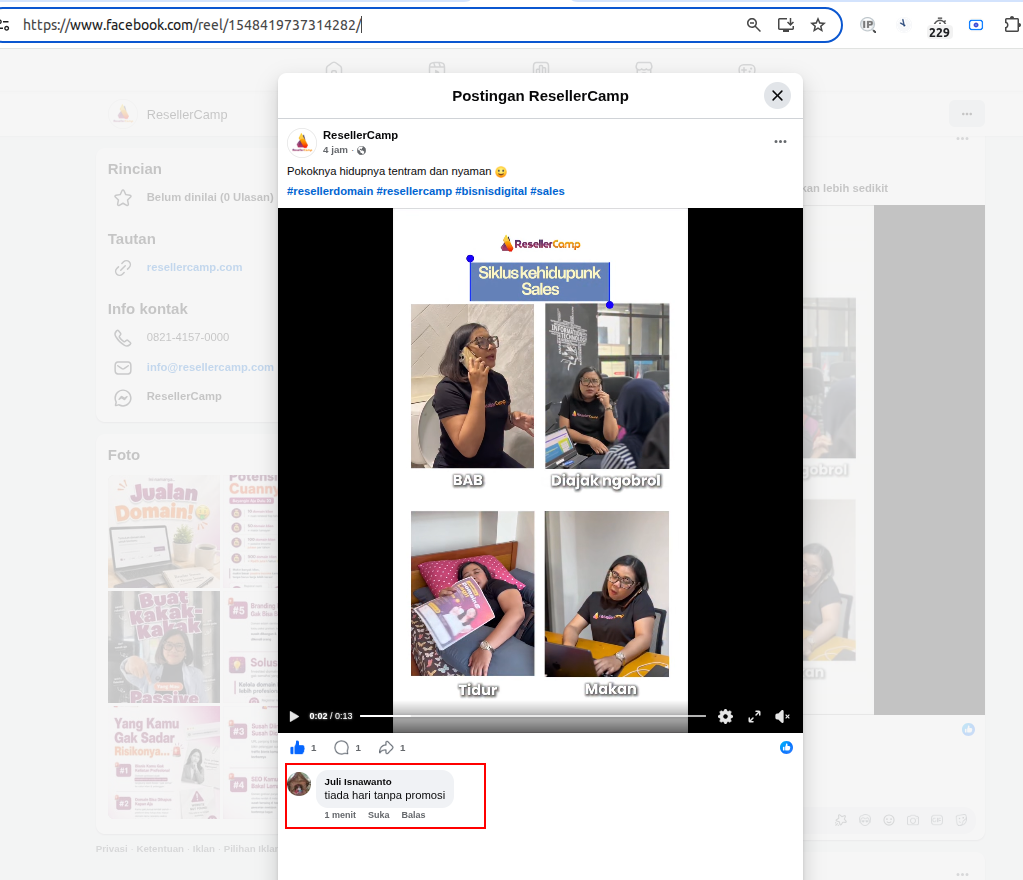Click ResellerCamp page name in background header
Viewport: 1023px width, 880px height.
187,115
